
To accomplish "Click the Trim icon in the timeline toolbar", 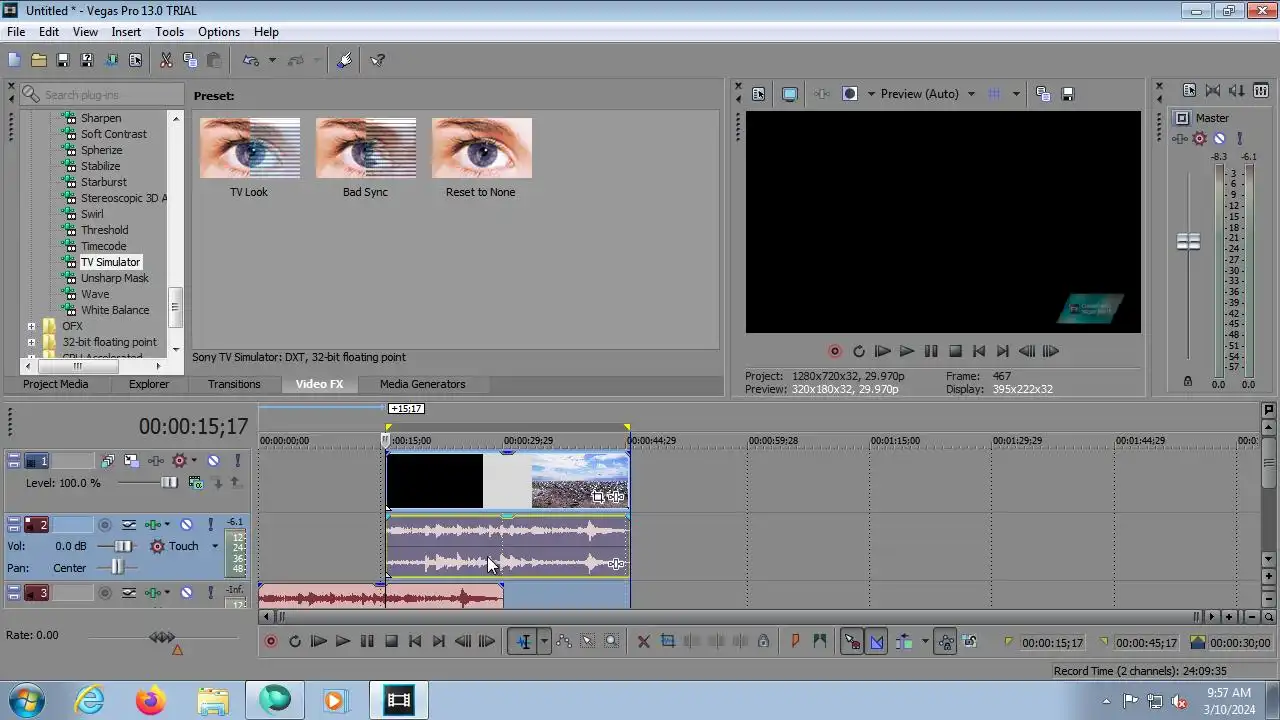I will click(667, 642).
